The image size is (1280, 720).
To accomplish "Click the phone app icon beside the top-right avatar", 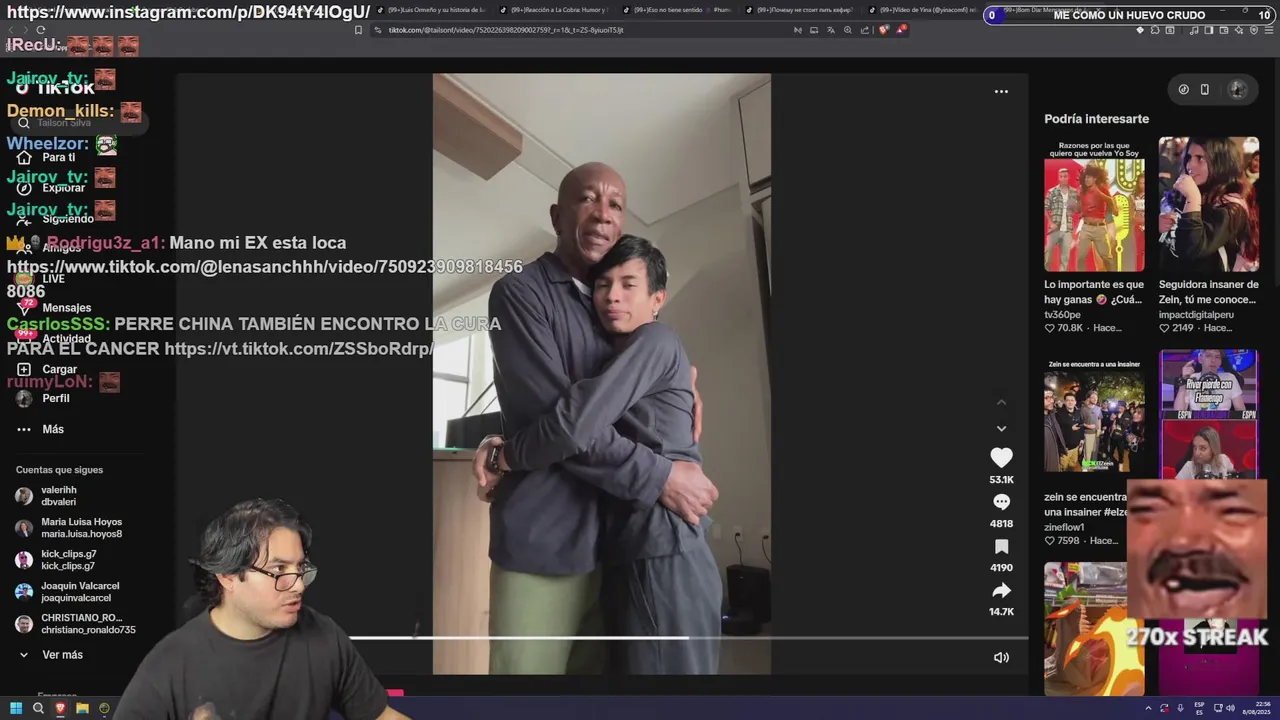I will pos(1204,89).
